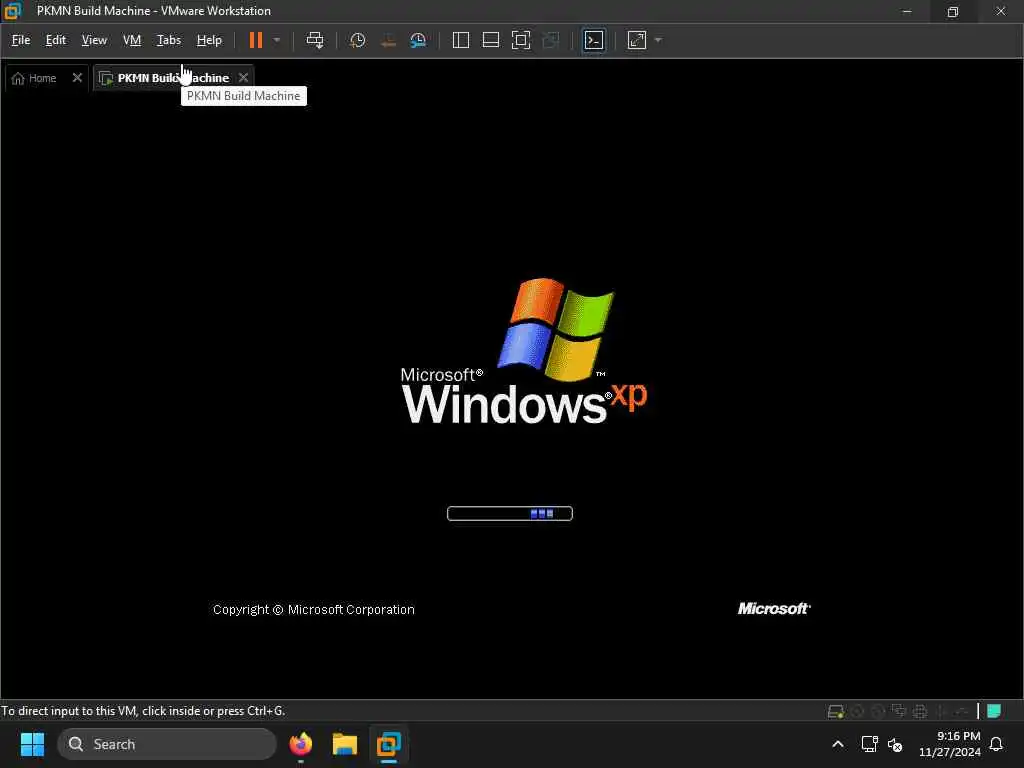1024x768 pixels.
Task: Click the VMware Workstation title bar icon
Action: pos(13,11)
